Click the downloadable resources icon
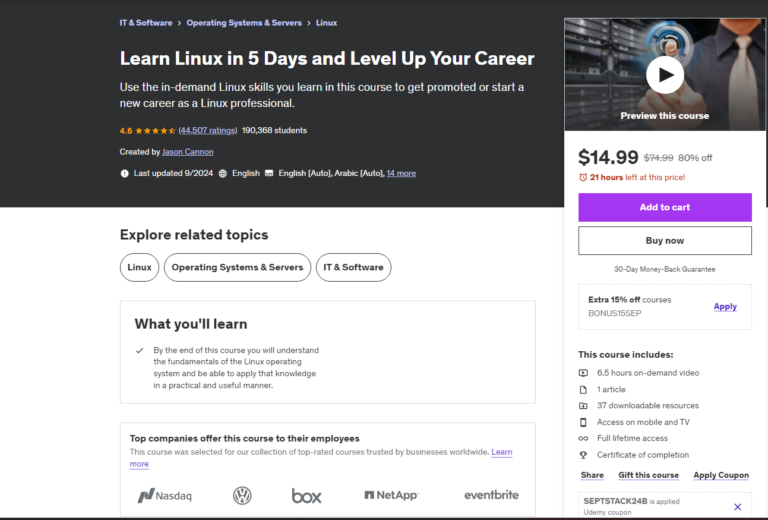Screen dimensions: 768x520 pos(583,406)
